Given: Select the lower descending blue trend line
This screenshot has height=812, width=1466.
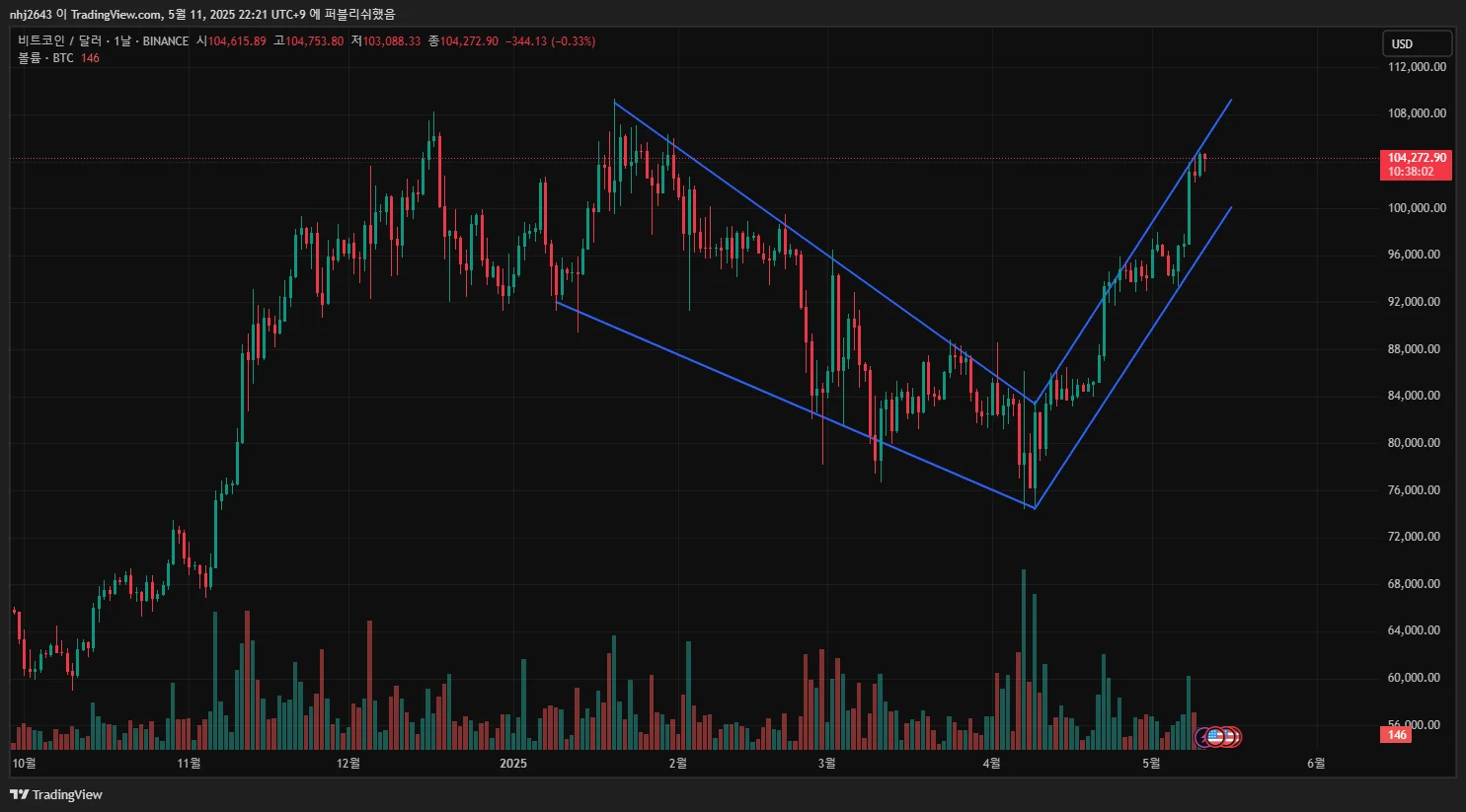Looking at the screenshot, I should coord(795,405).
